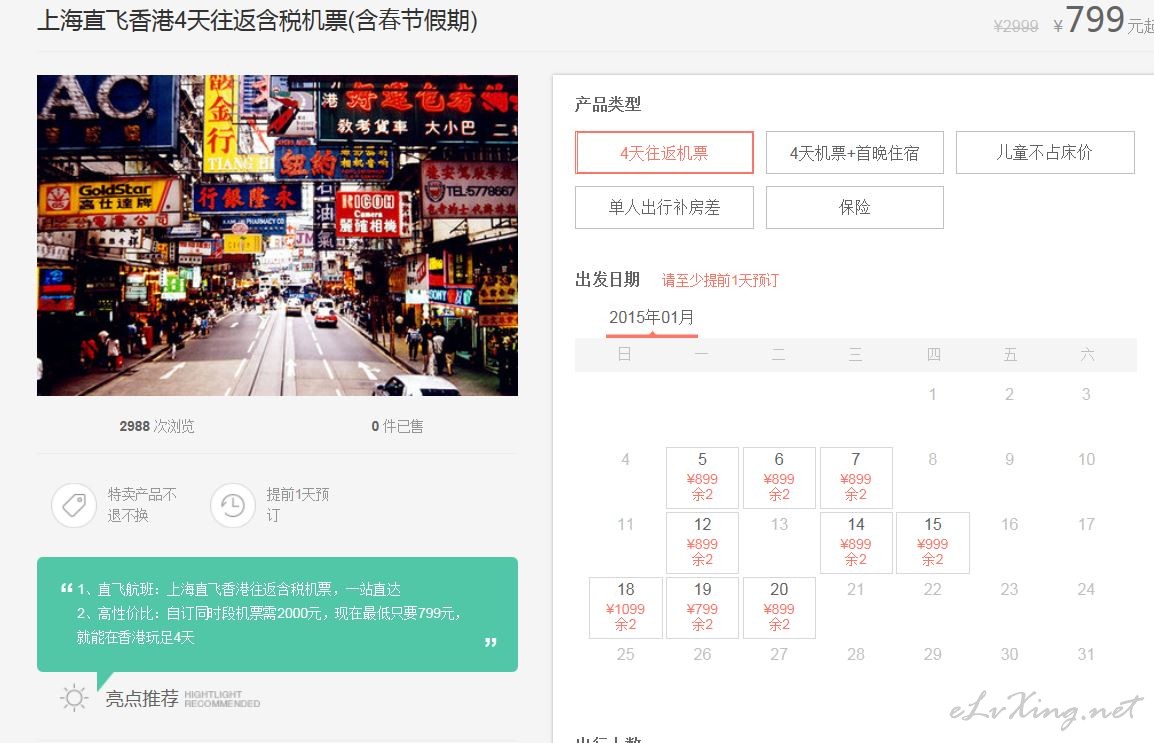
Task: Click the 请至少提前1天预订 notice
Action: point(720,280)
